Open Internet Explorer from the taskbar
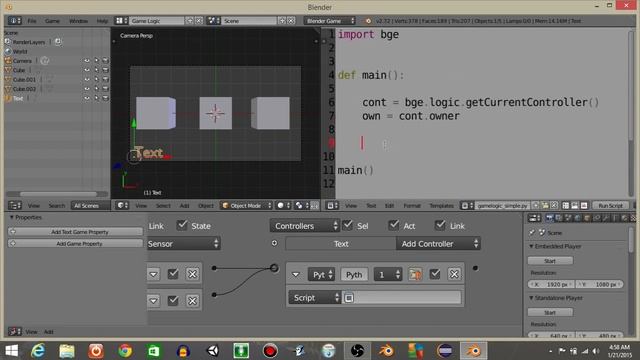The height and width of the screenshot is (360, 640). click(x=38, y=351)
